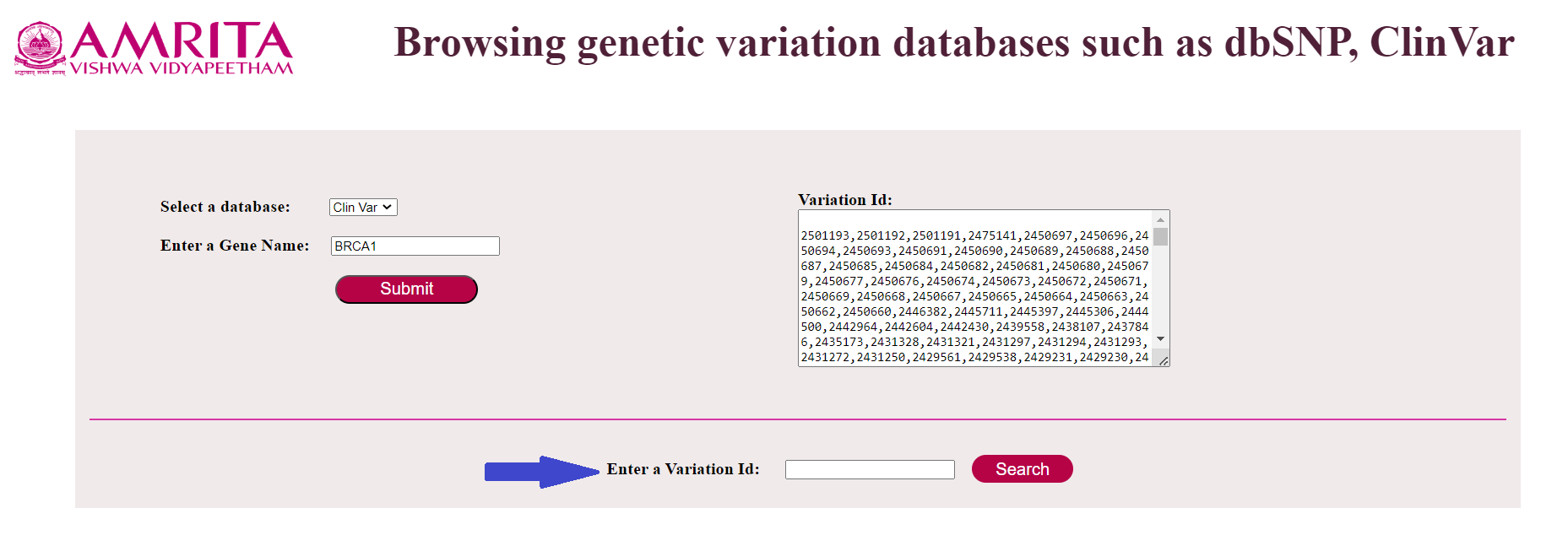The height and width of the screenshot is (546, 1568).
Task: Click the page heading about dbSNP, ClinVar
Action: 953,43
